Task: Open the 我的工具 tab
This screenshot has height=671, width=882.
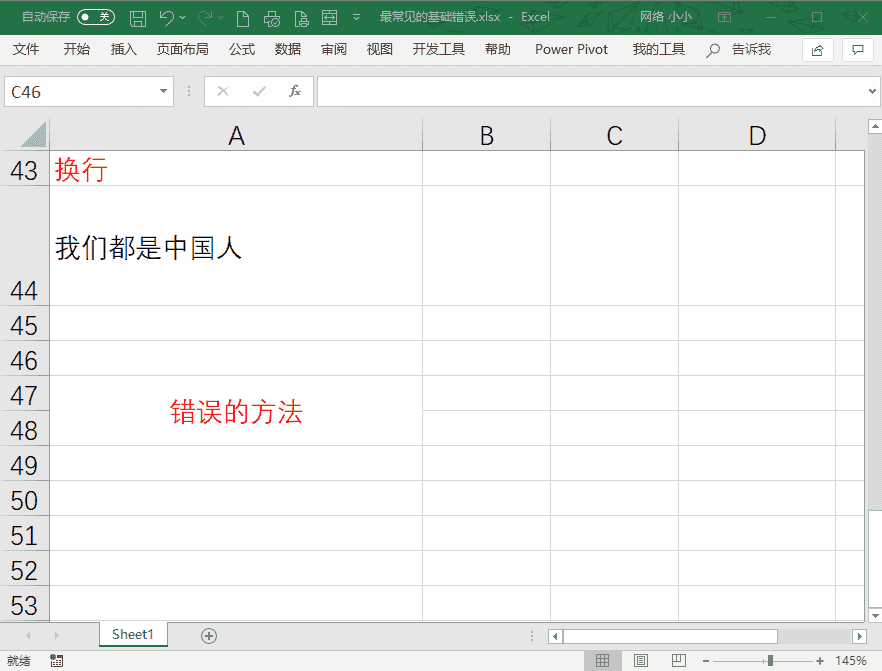Action: point(659,49)
